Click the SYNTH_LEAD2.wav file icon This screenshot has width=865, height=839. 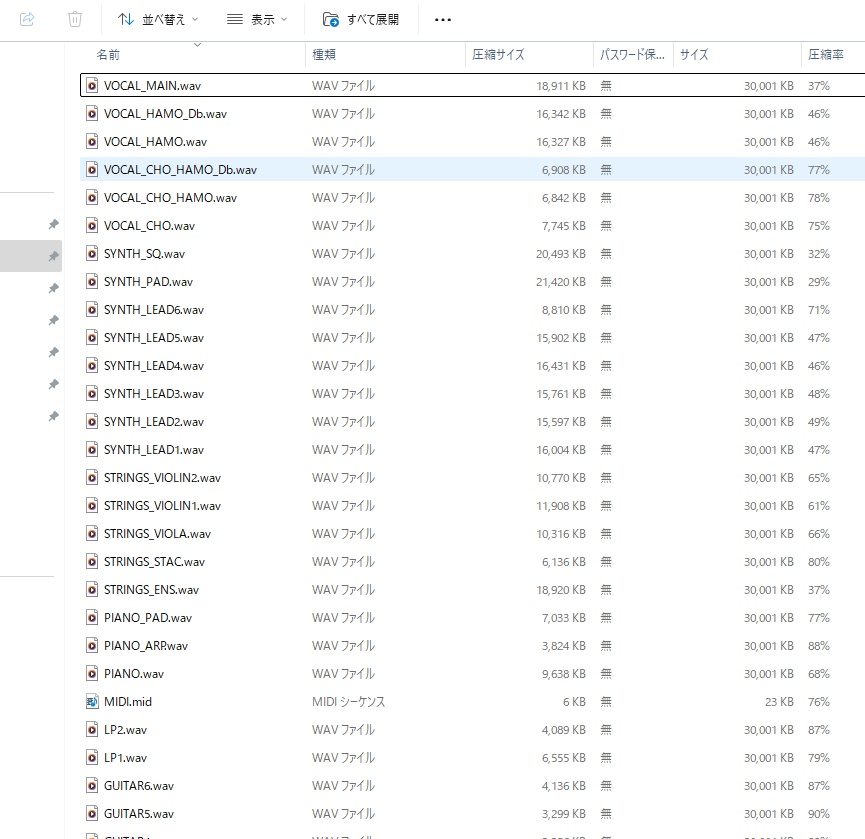92,421
